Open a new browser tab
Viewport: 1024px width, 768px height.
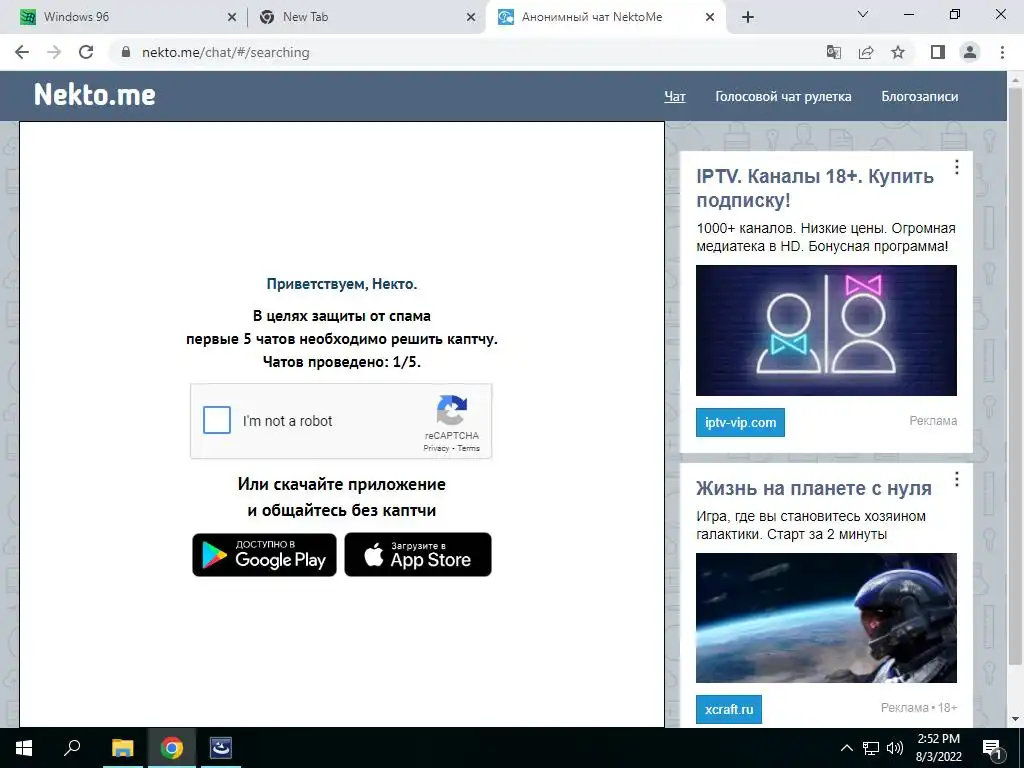(748, 18)
